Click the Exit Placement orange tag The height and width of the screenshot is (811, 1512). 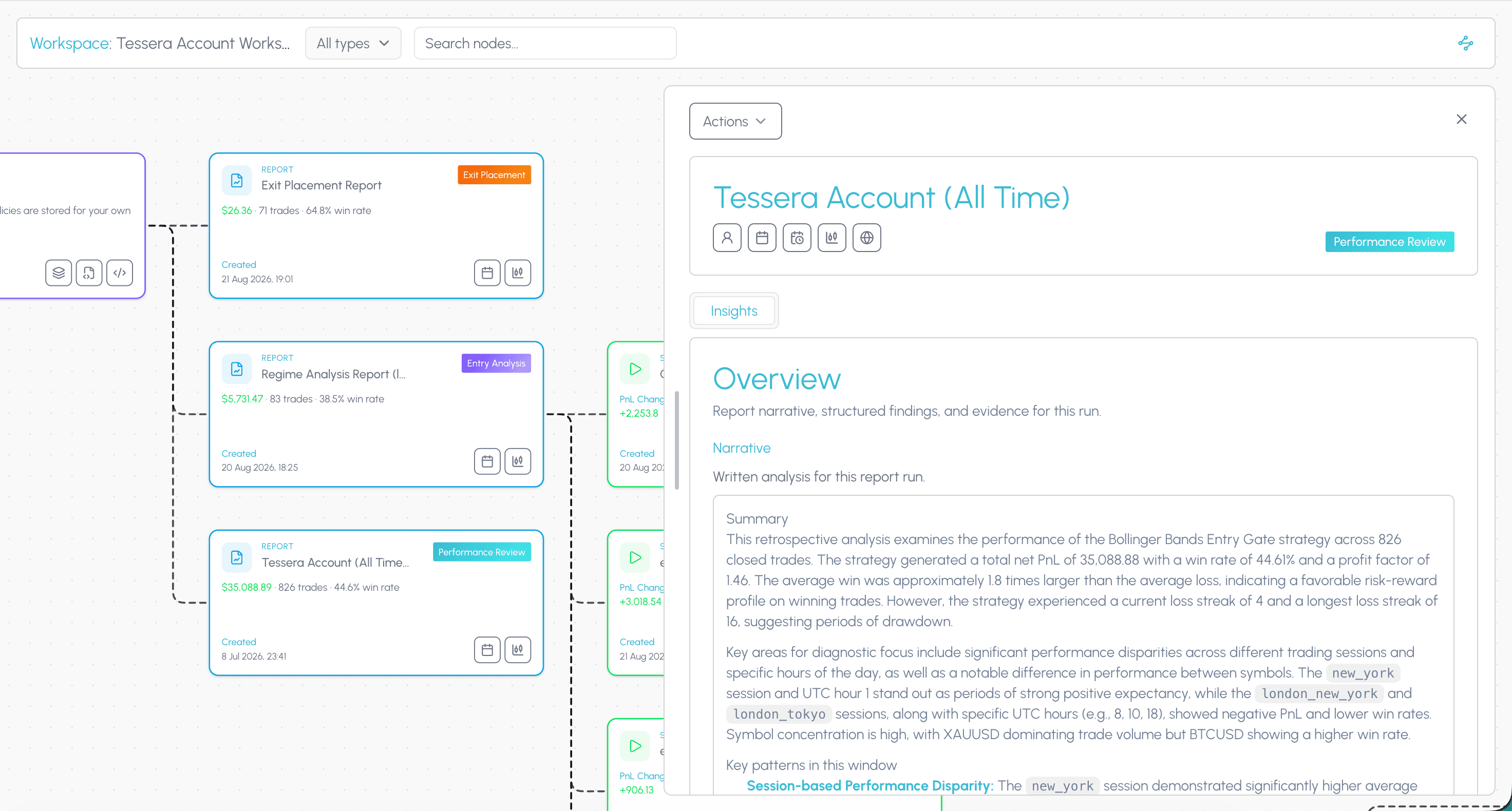coord(494,175)
